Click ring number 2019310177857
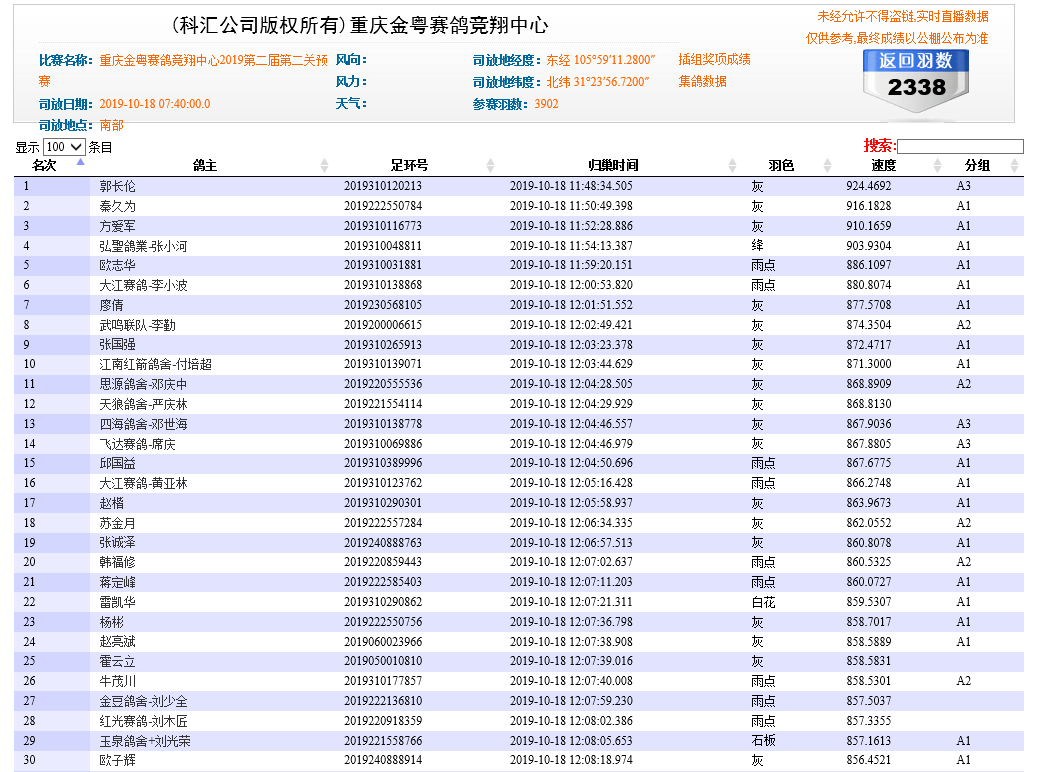Screen dimensions: 1039x772 coord(383,681)
